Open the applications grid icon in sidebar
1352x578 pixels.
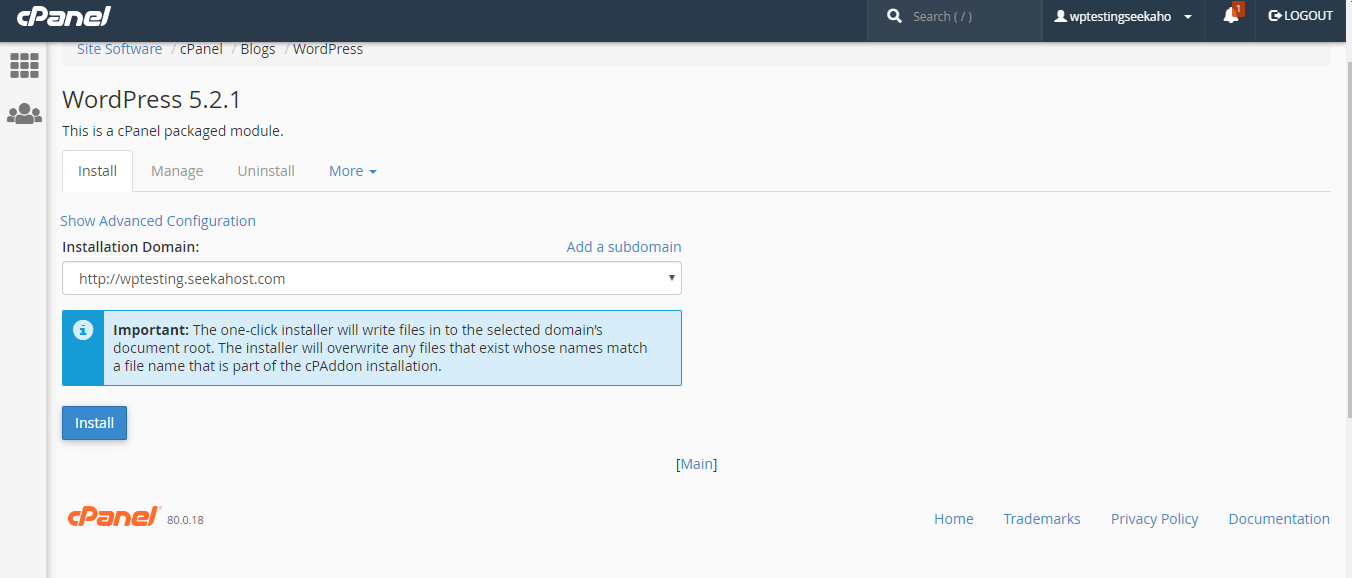[x=24, y=66]
